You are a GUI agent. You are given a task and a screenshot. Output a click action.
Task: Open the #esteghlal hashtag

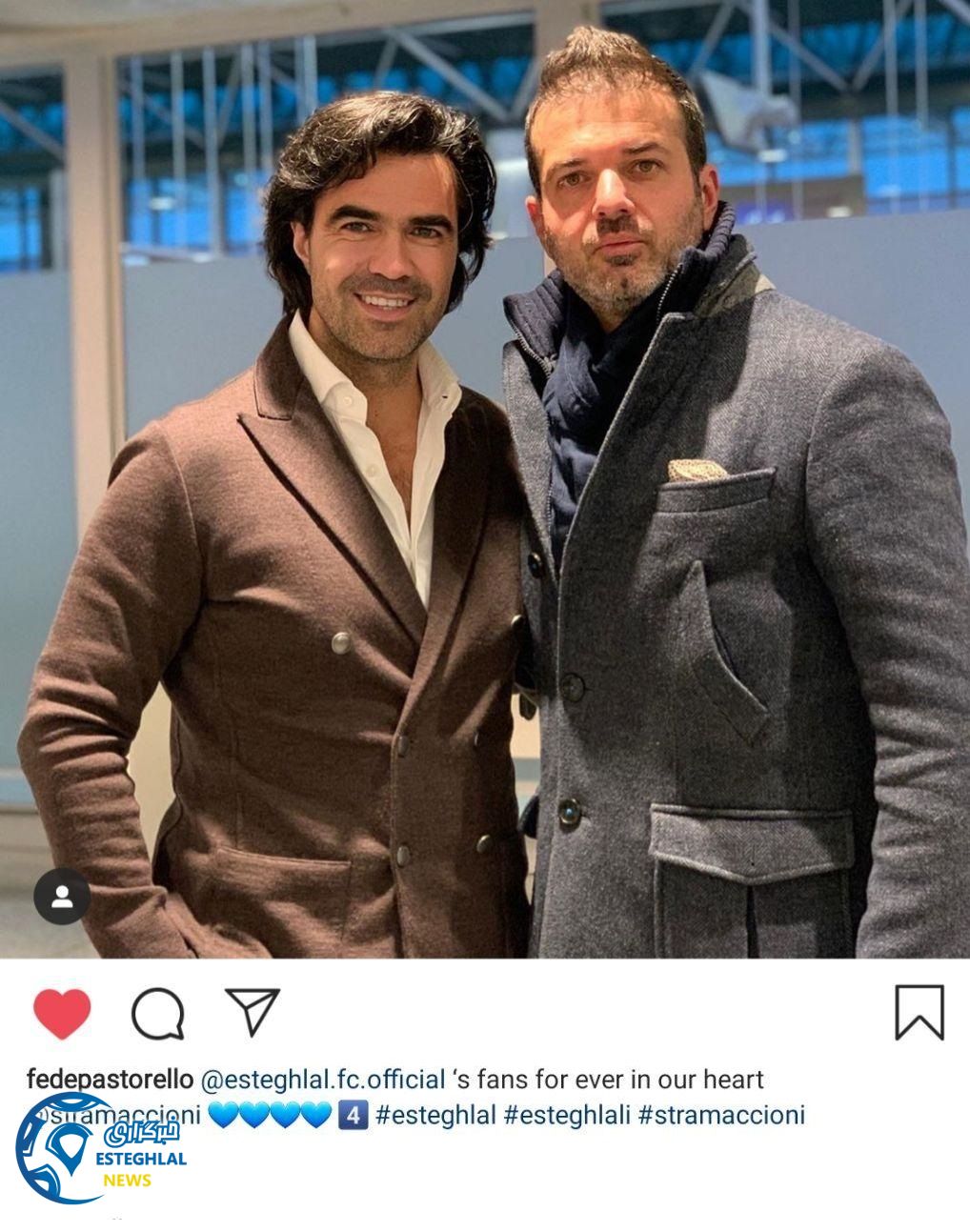point(435,1115)
